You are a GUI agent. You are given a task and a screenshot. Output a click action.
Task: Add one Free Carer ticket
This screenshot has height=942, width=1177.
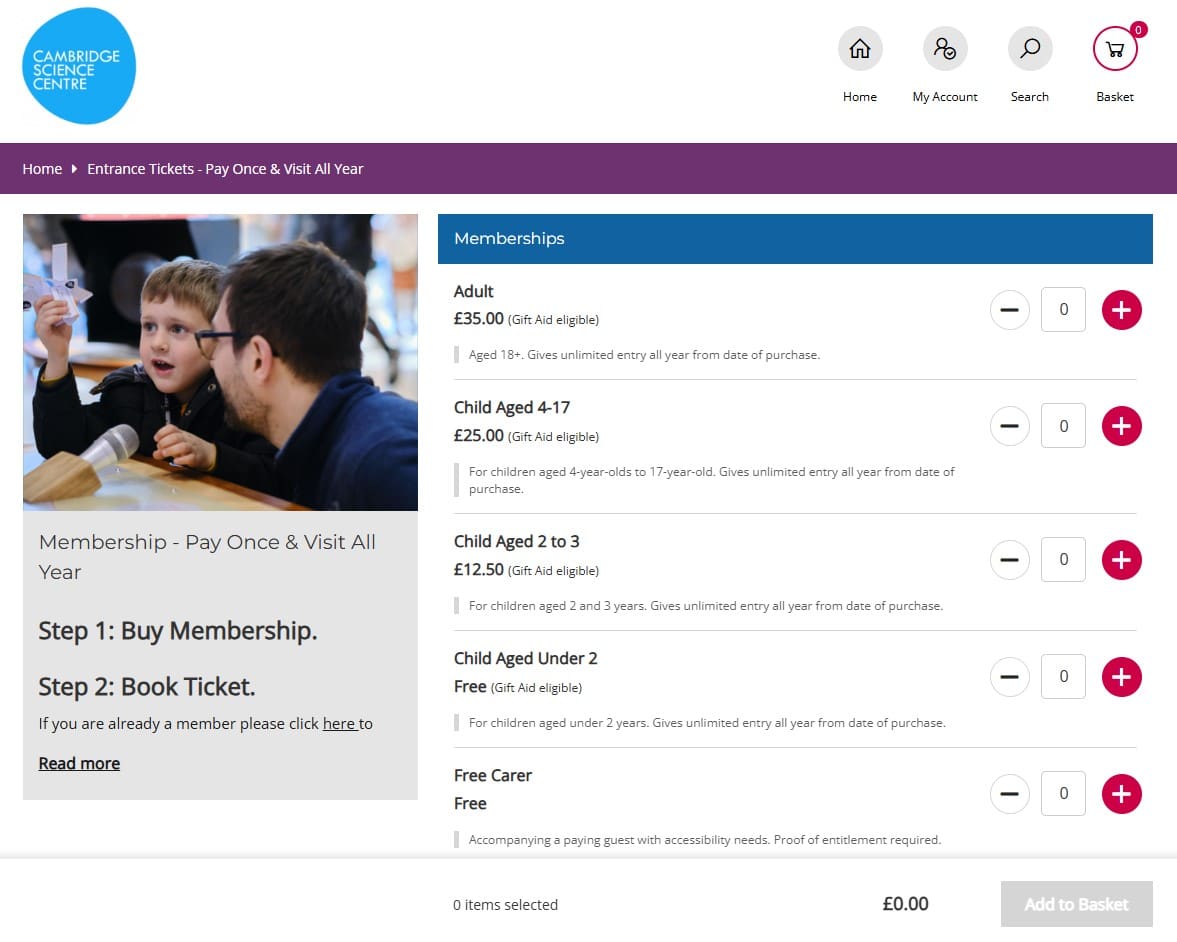(1121, 794)
